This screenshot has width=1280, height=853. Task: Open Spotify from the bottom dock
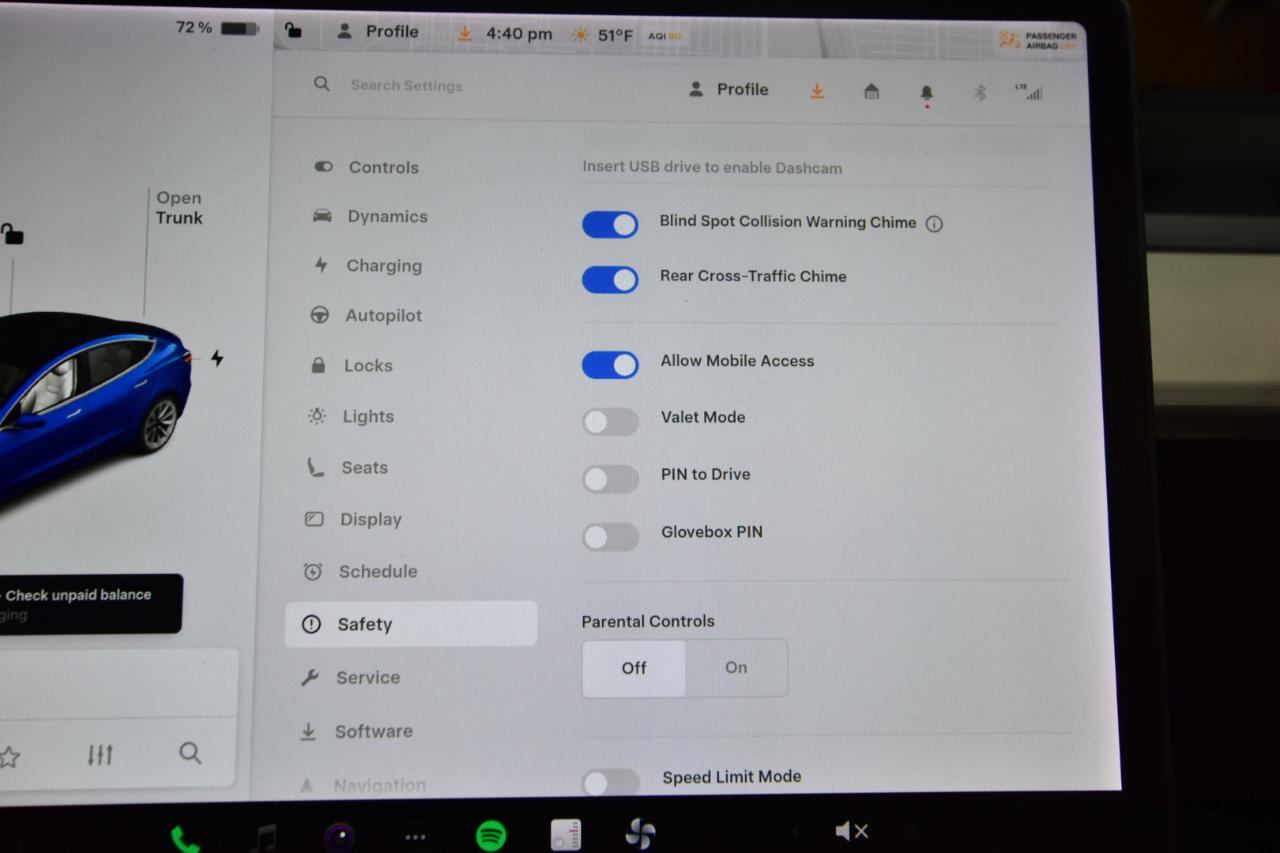tap(490, 831)
